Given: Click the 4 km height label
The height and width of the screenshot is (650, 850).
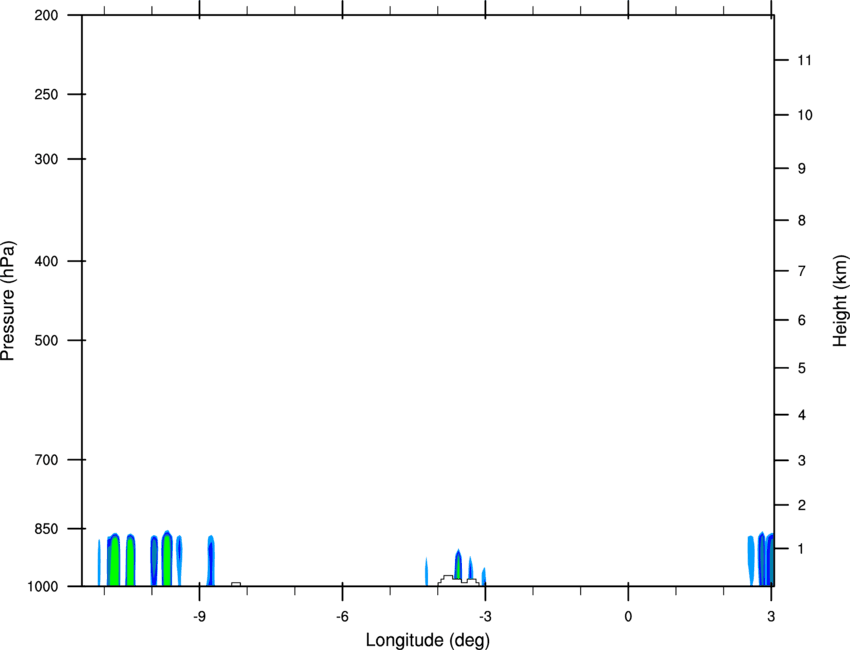Looking at the screenshot, I should [802, 415].
